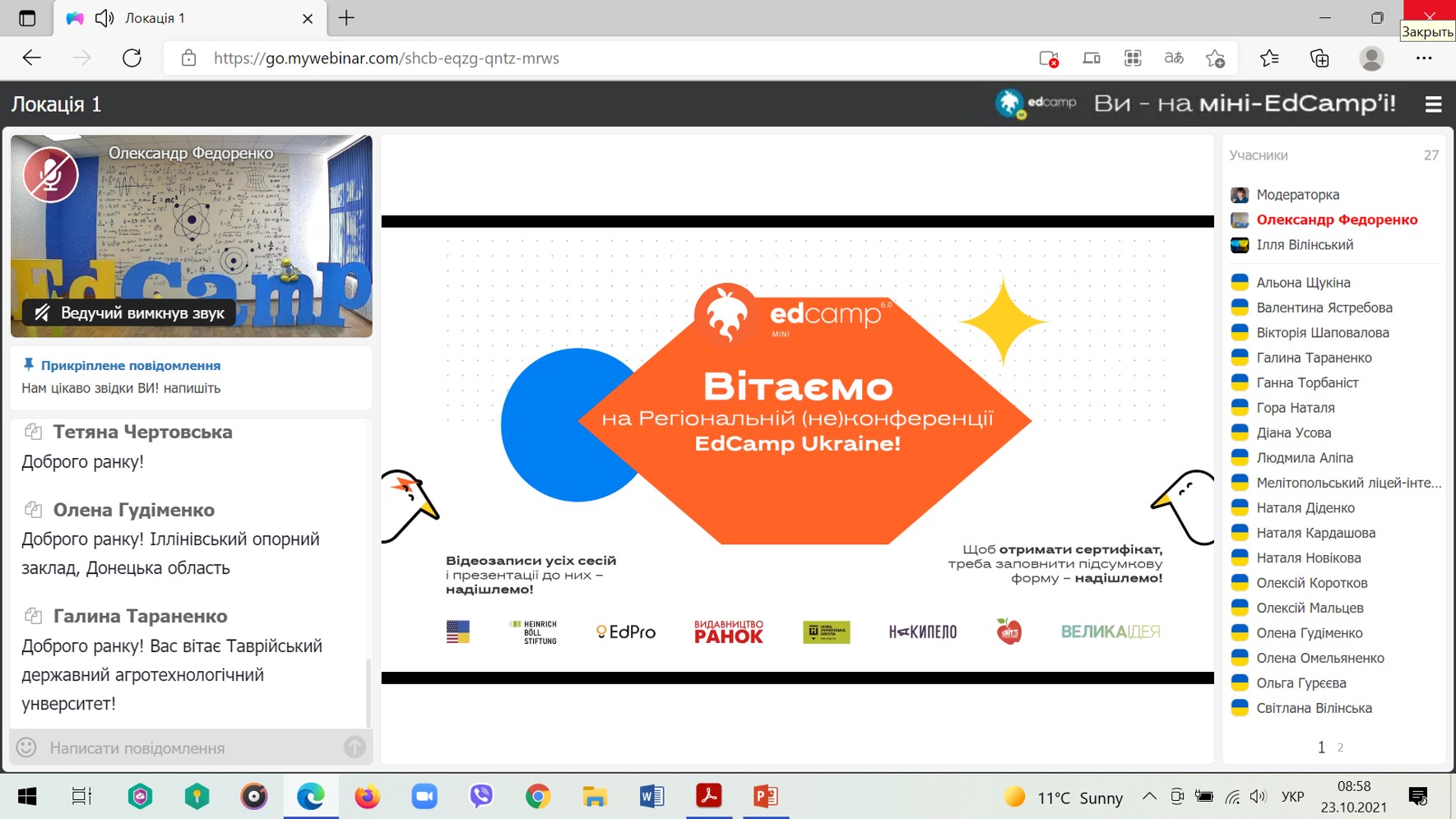Open Zoom from the taskbar
The width and height of the screenshot is (1456, 819).
coord(424,796)
